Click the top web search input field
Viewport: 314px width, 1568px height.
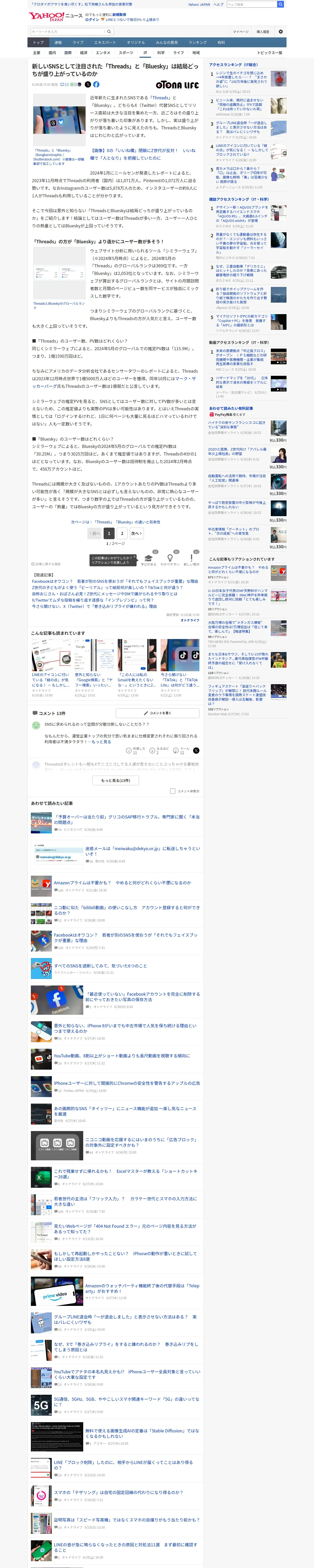[252, 4]
